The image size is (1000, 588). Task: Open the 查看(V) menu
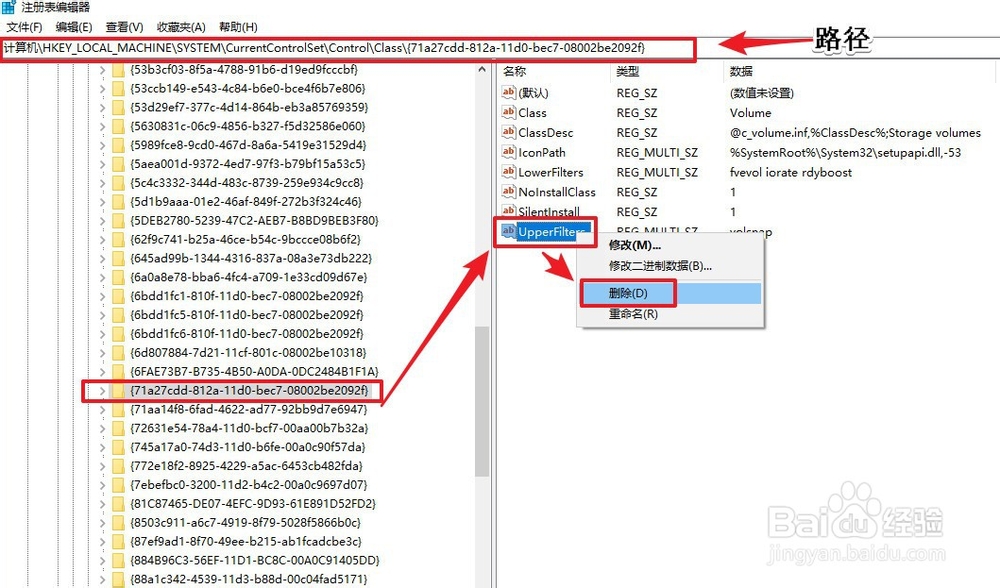point(124,27)
